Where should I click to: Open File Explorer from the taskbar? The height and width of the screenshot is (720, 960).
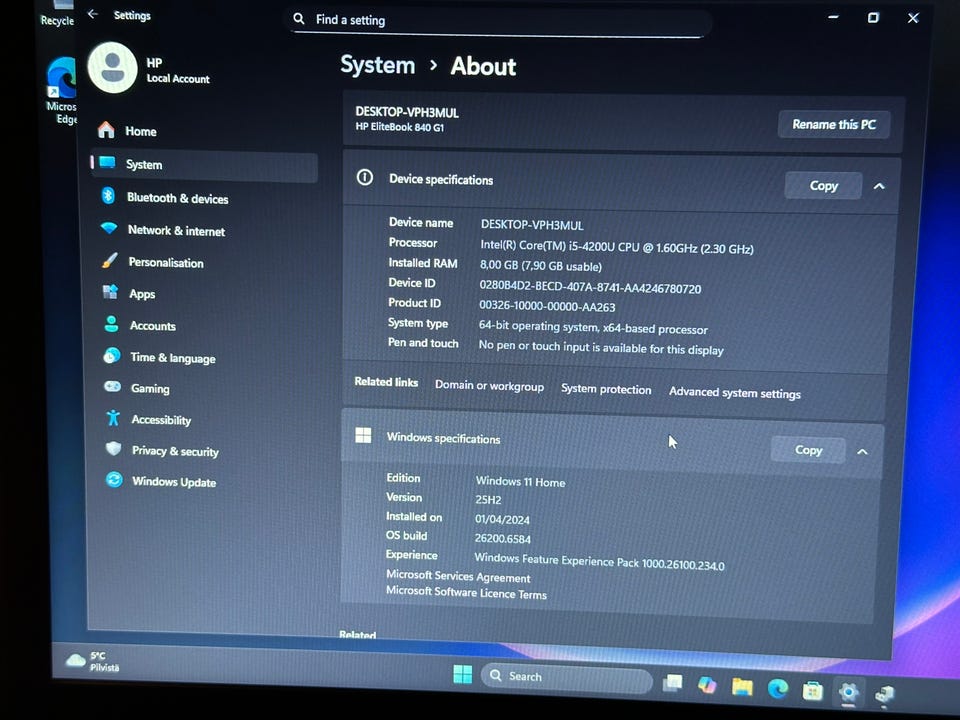(x=742, y=687)
